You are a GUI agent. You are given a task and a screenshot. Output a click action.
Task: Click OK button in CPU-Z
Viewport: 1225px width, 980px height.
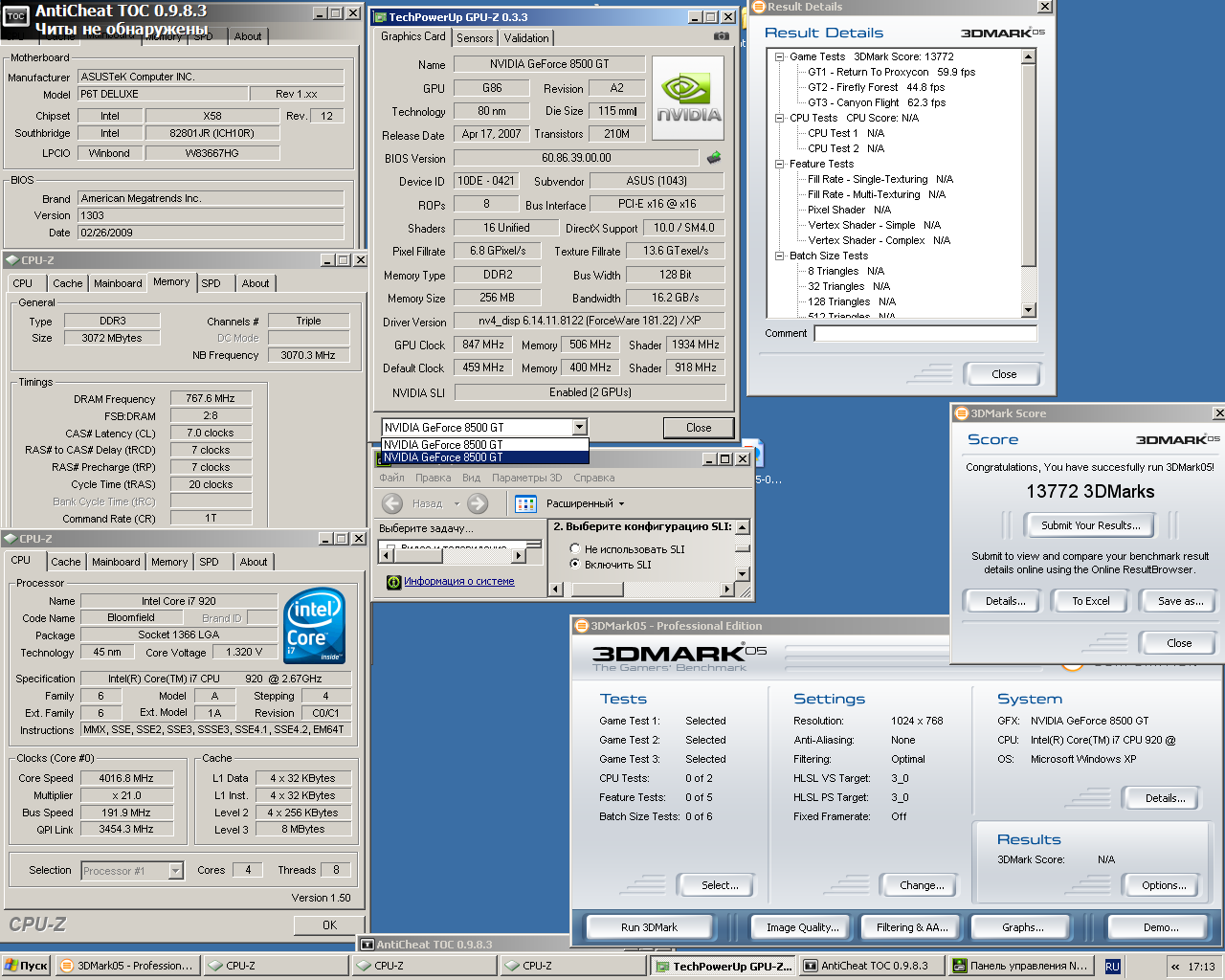(x=329, y=924)
